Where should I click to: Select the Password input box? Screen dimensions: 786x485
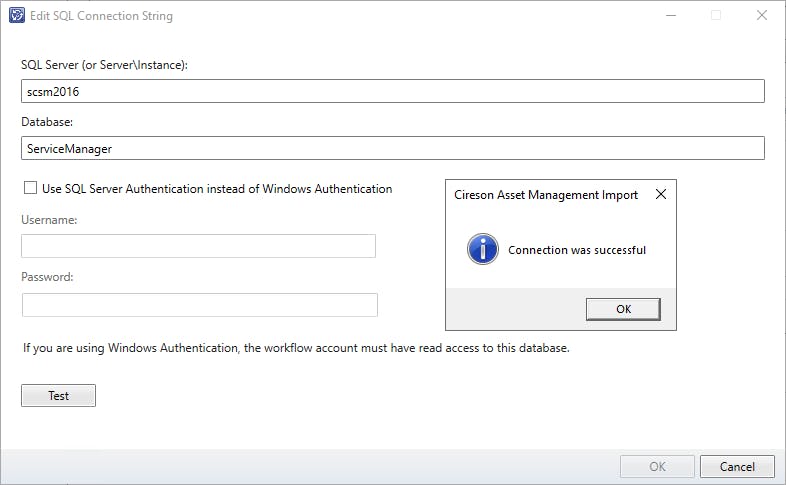199,305
